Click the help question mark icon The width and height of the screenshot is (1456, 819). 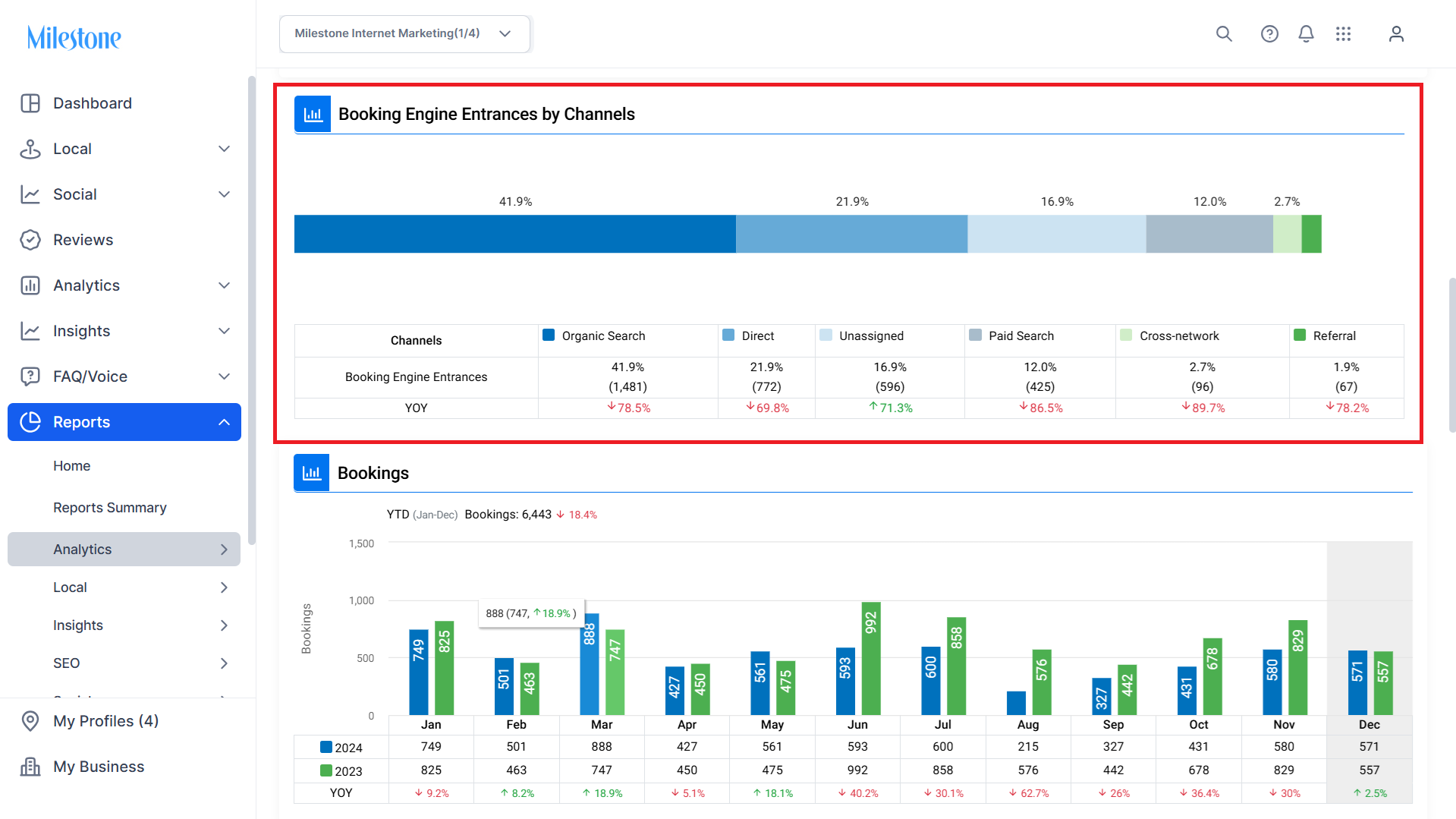1269,34
